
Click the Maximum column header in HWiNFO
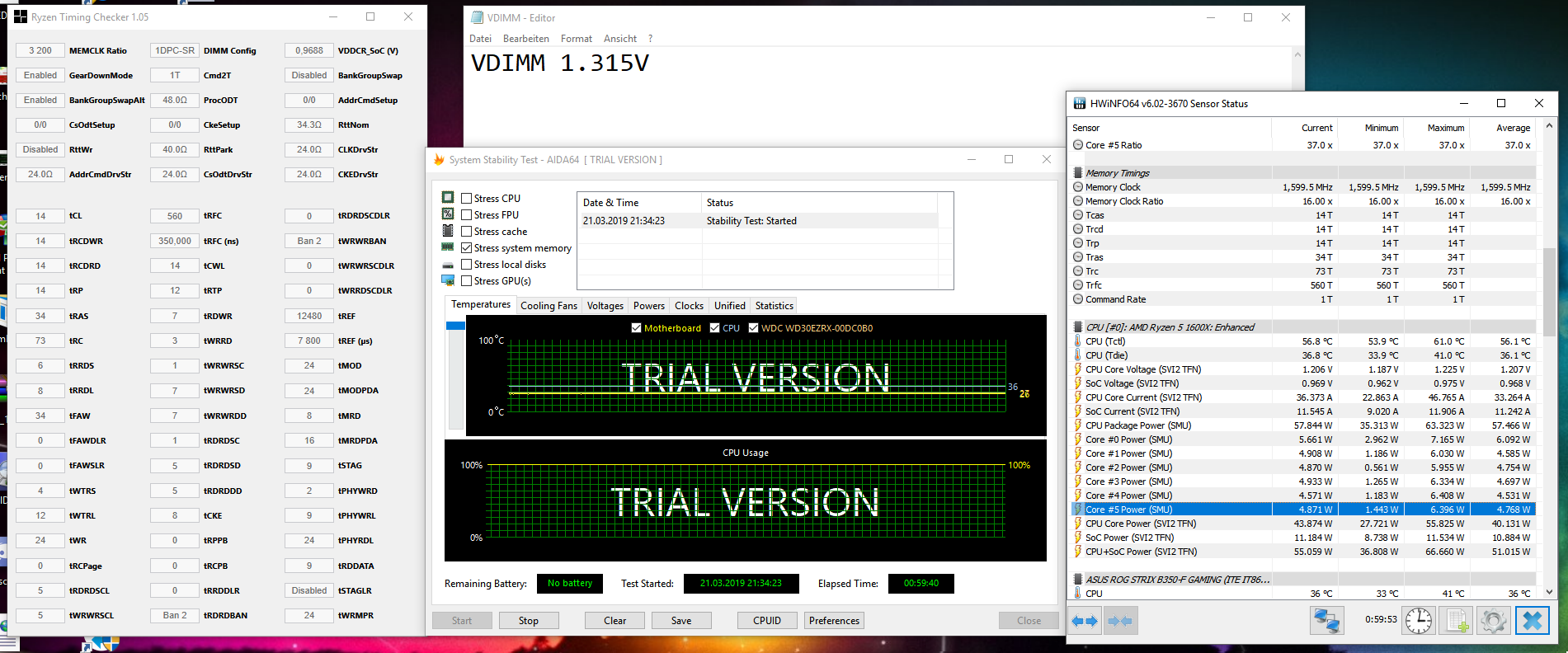pos(1446,128)
